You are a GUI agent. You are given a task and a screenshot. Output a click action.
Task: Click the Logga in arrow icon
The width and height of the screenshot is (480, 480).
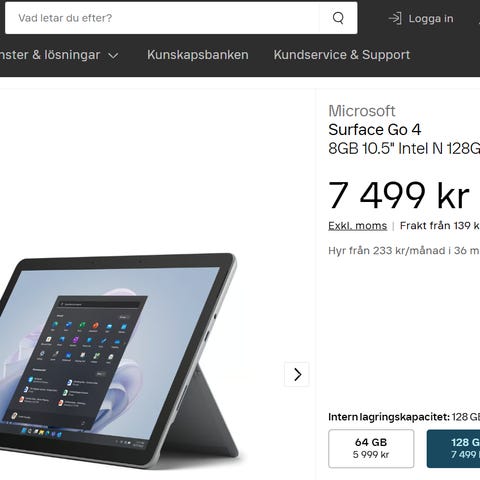coord(395,18)
